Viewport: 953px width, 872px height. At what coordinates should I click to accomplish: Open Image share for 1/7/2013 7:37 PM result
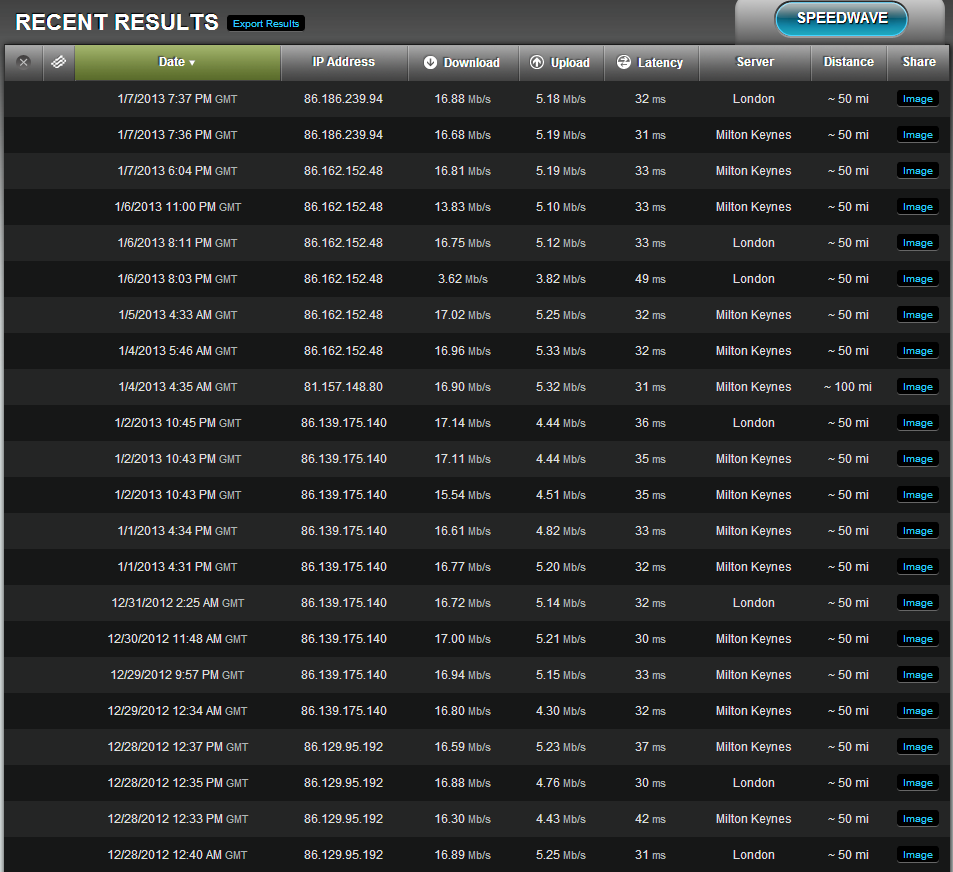coord(917,99)
